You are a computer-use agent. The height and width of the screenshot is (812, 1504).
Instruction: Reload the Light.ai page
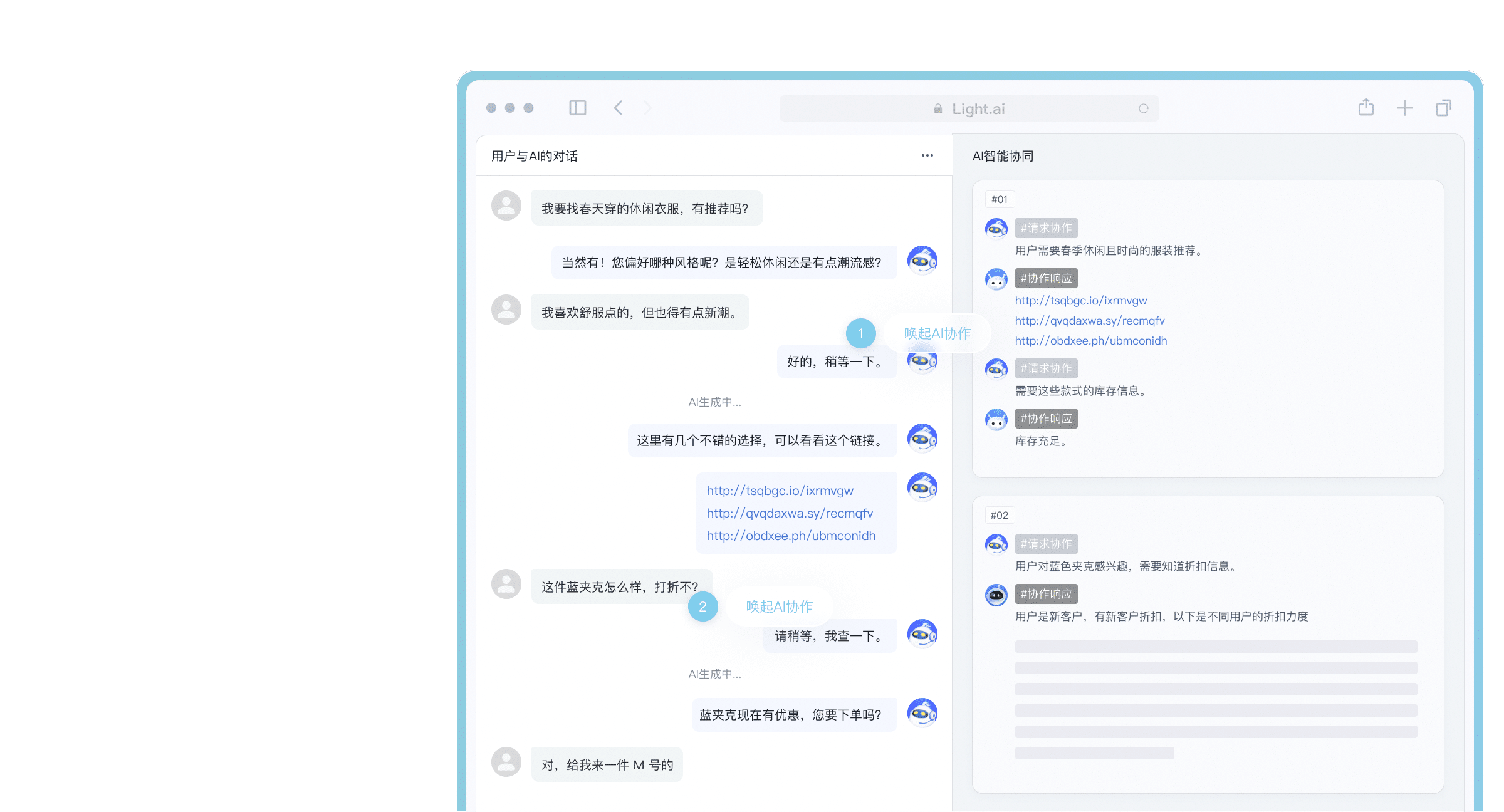point(1144,108)
